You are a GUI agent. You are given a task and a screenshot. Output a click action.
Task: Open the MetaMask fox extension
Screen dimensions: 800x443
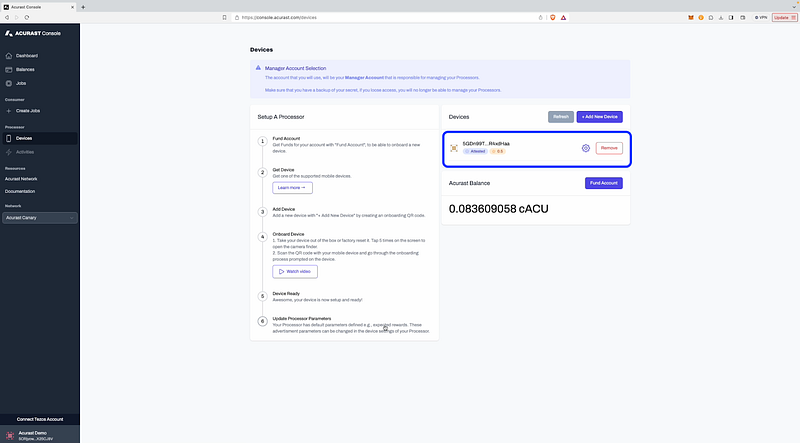pyautogui.click(x=690, y=18)
